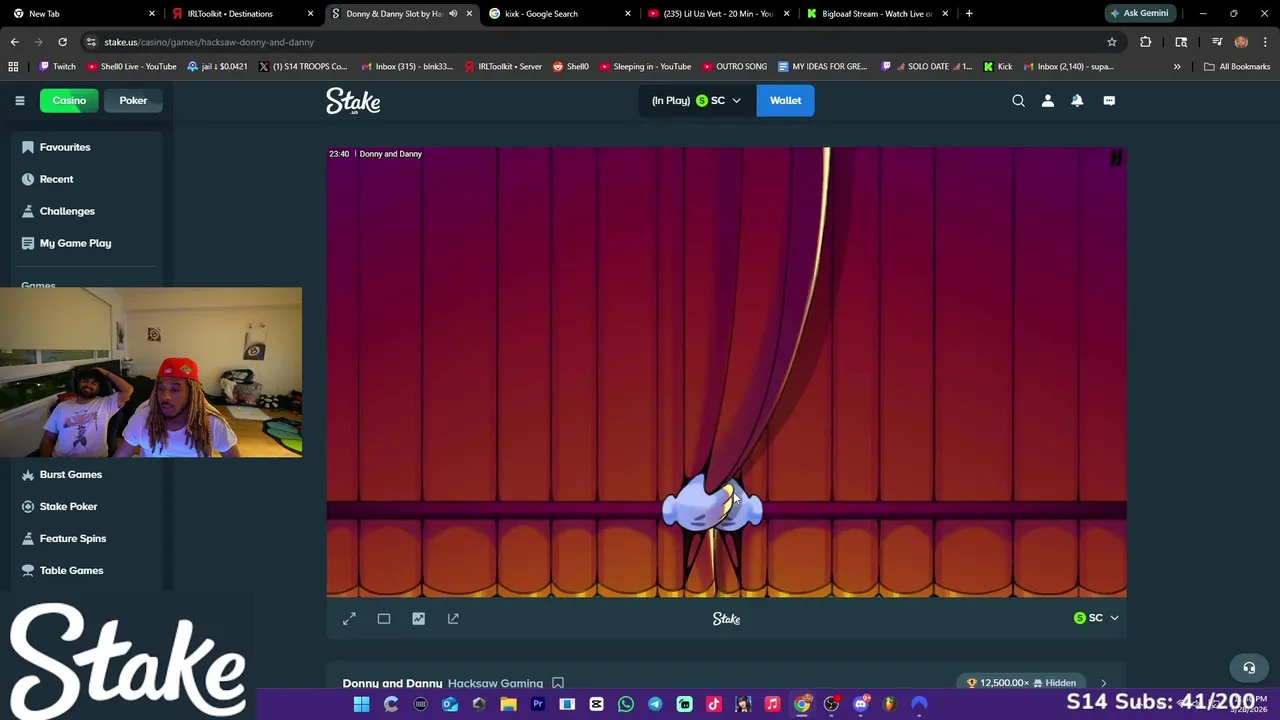The width and height of the screenshot is (1280, 720).
Task: Bookmark Donny and Danny as favourite
Action: point(558,684)
